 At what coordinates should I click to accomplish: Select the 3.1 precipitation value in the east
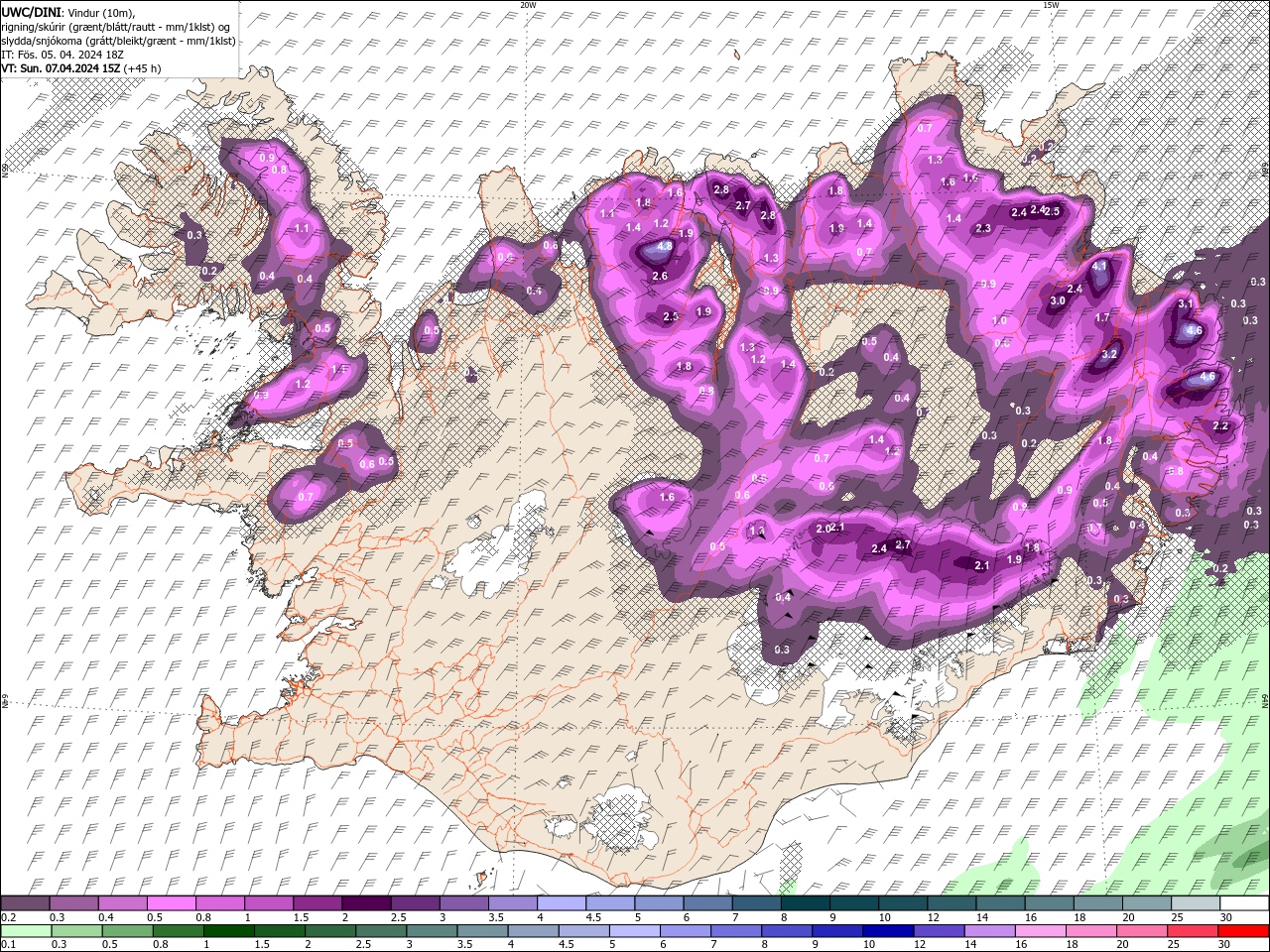click(1186, 303)
